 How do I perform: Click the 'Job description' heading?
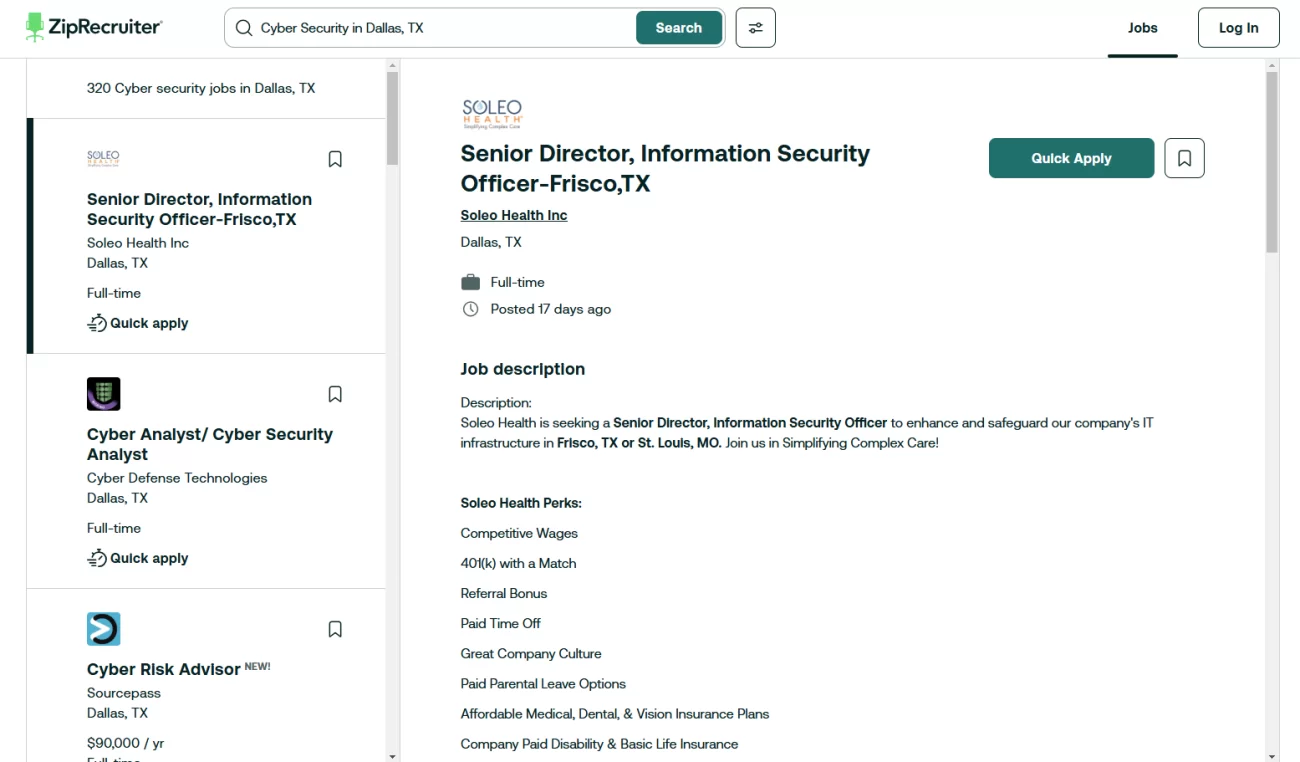523,369
